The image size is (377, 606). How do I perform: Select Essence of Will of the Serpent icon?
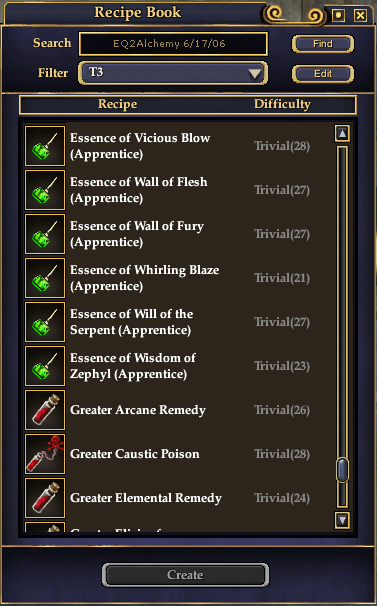(45, 322)
